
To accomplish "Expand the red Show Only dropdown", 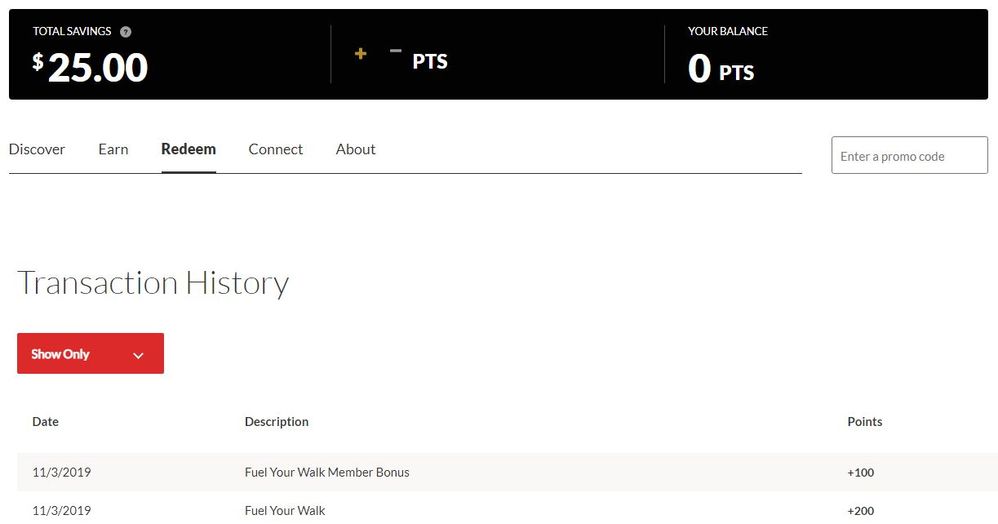I will pos(90,354).
